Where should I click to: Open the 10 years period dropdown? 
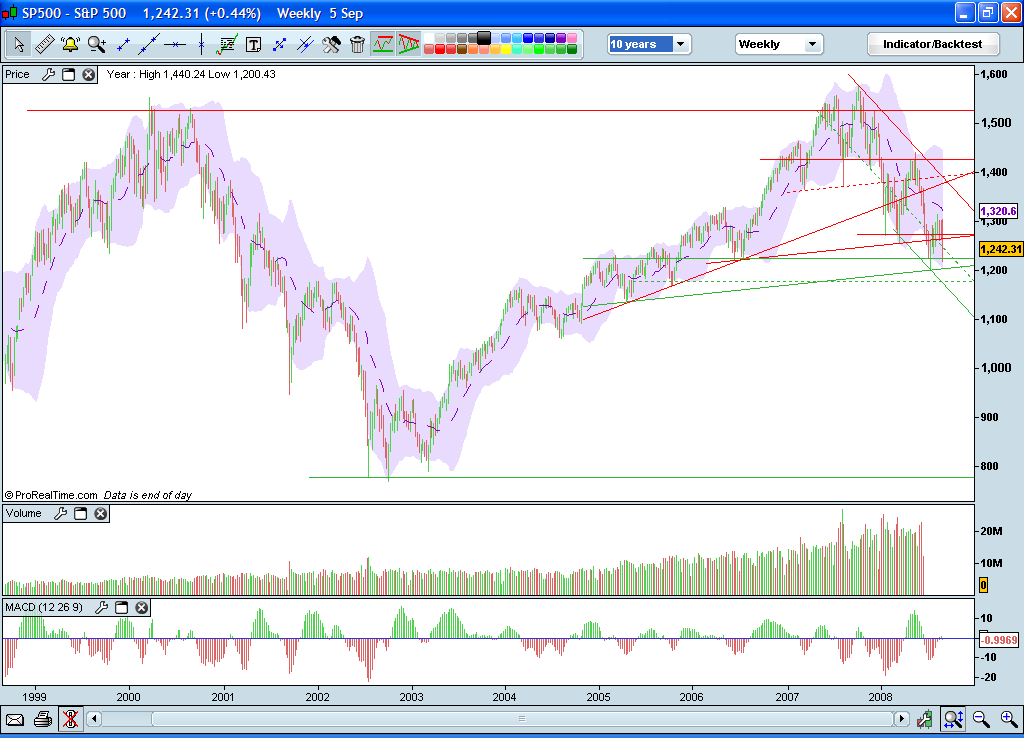[648, 44]
